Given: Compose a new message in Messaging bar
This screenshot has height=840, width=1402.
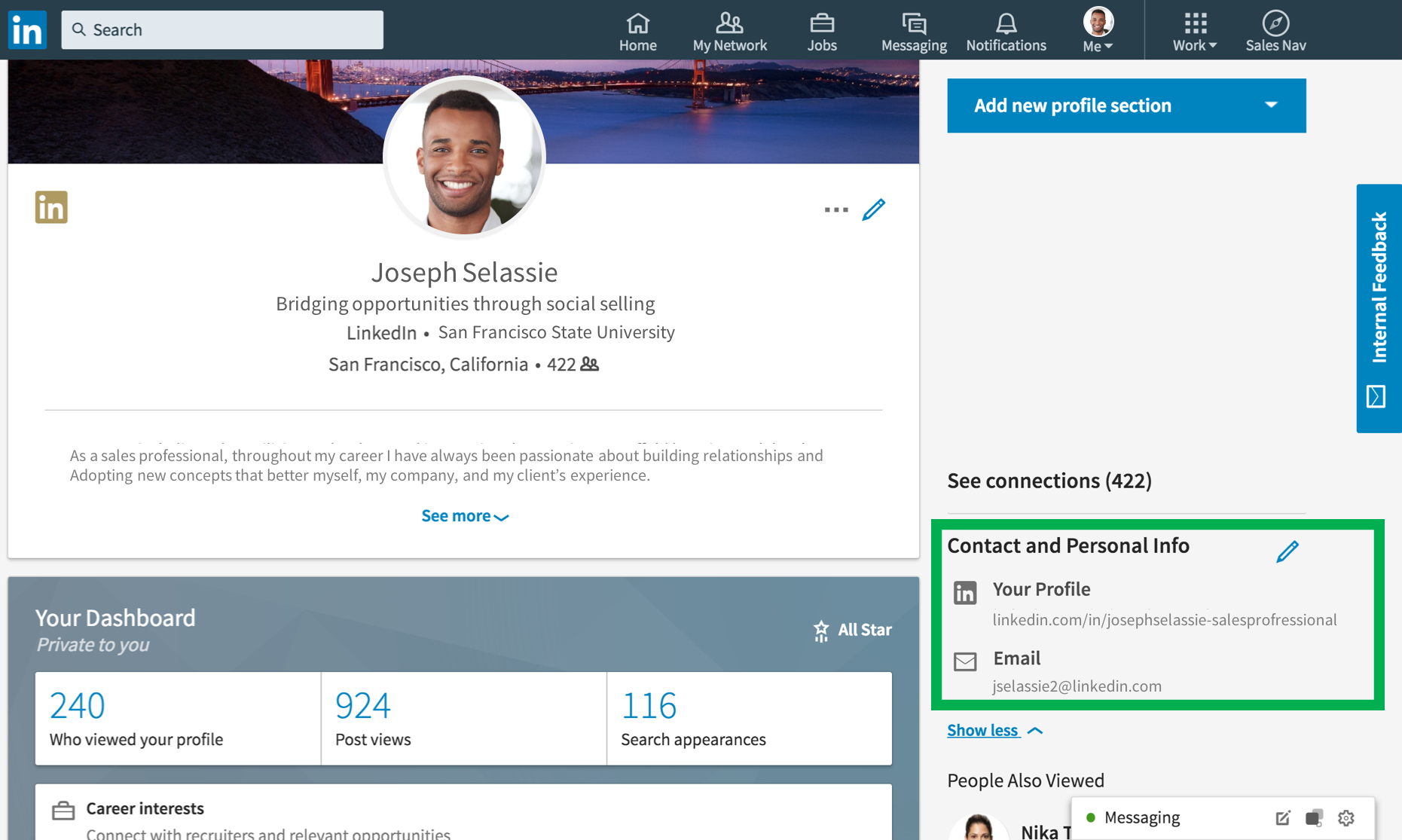Looking at the screenshot, I should (1282, 817).
